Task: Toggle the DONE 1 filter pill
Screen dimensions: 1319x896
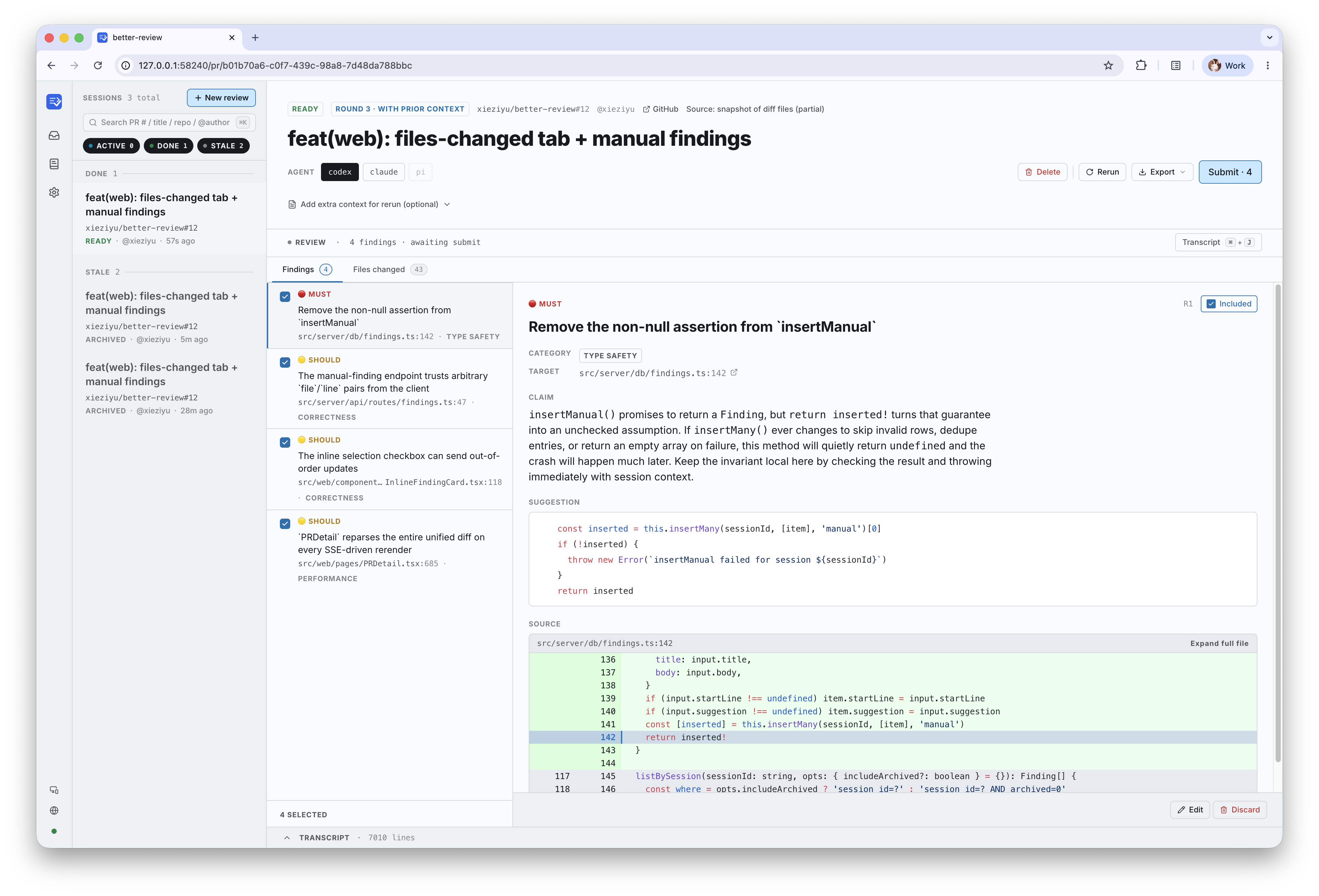Action: (168, 146)
